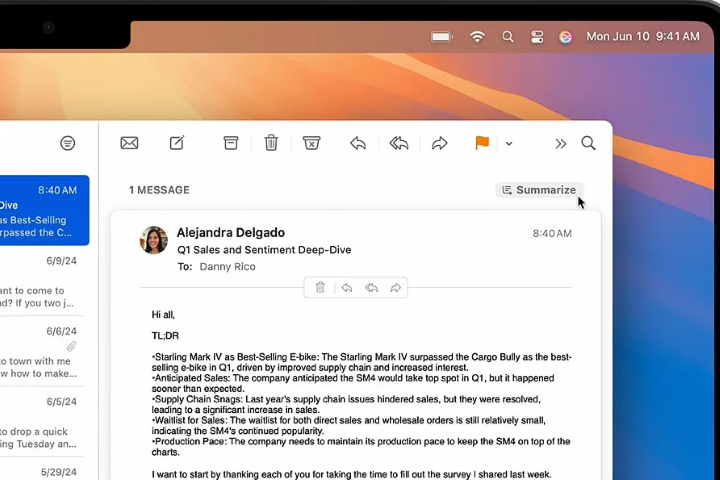Viewport: 720px width, 480px height.
Task: Click sender name Alejandra Delgado
Action: (231, 232)
